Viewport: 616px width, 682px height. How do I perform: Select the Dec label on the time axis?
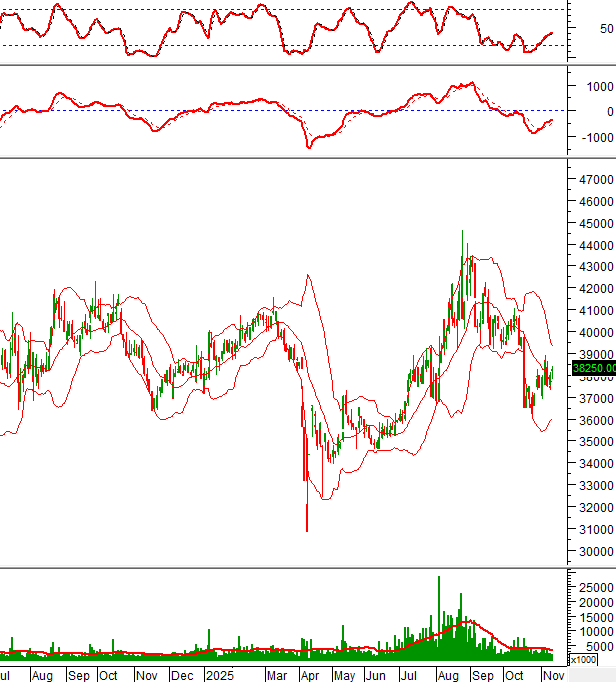point(182,675)
